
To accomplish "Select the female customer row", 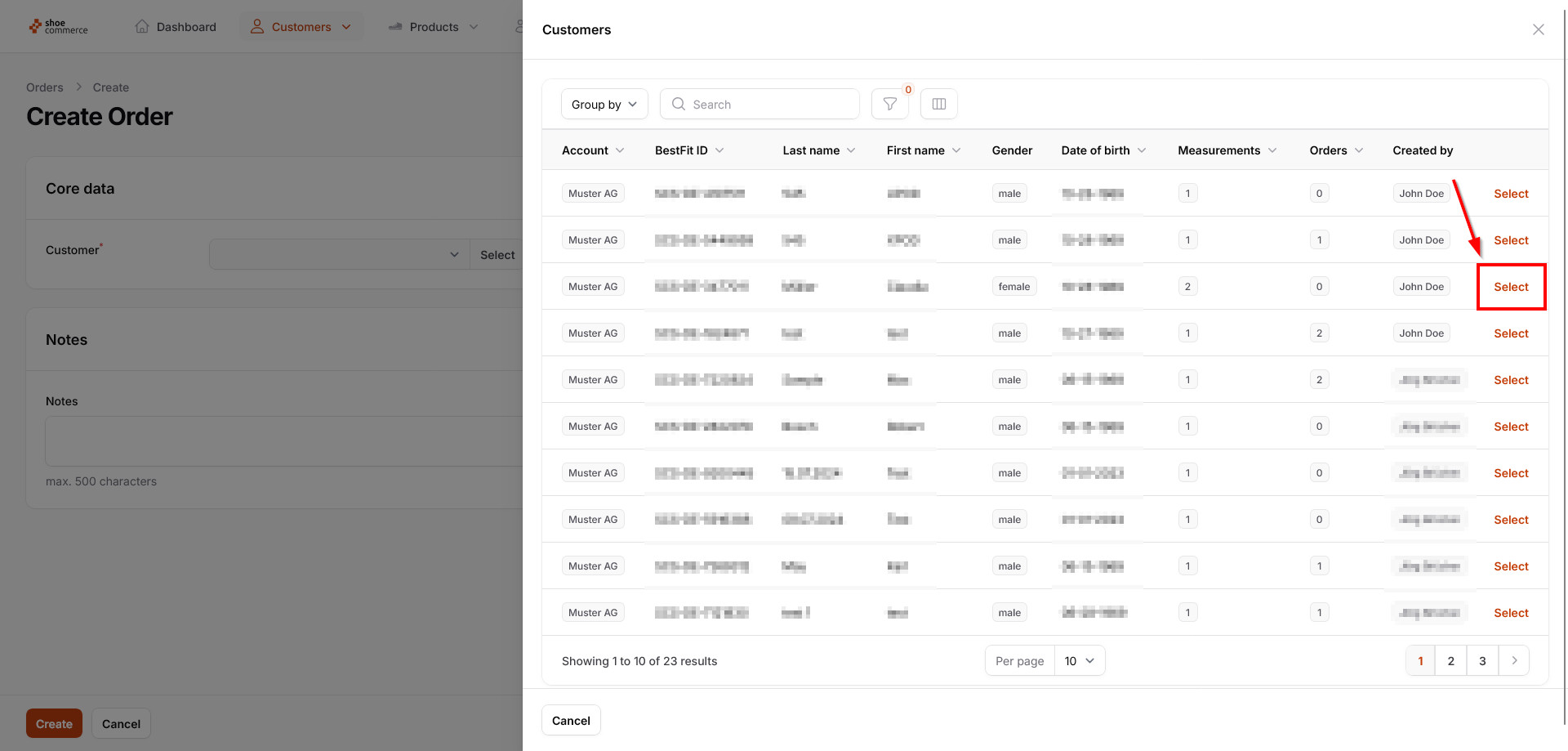I will click(x=1510, y=287).
